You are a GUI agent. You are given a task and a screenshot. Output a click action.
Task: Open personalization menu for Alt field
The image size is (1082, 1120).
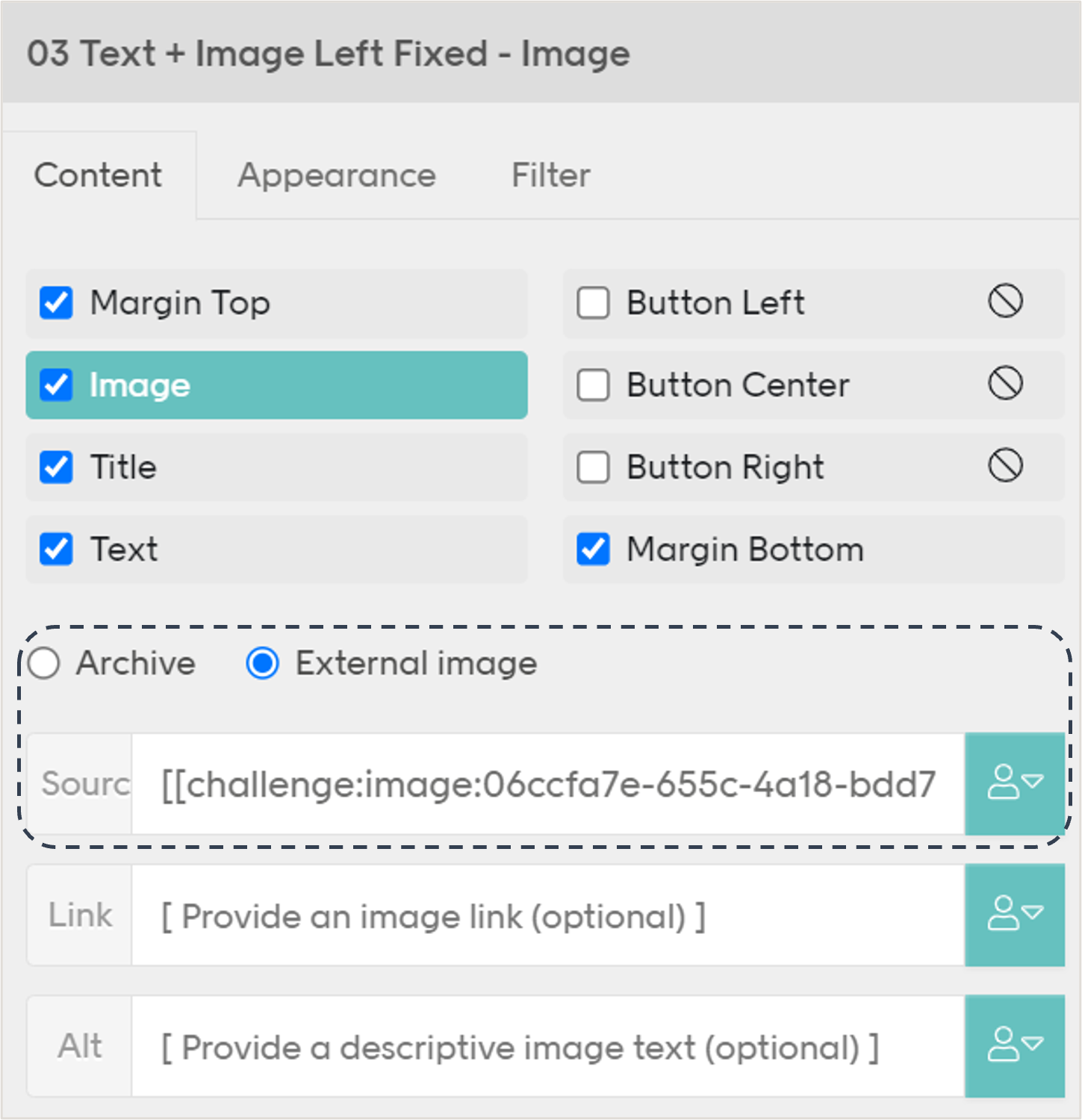tap(1014, 1045)
